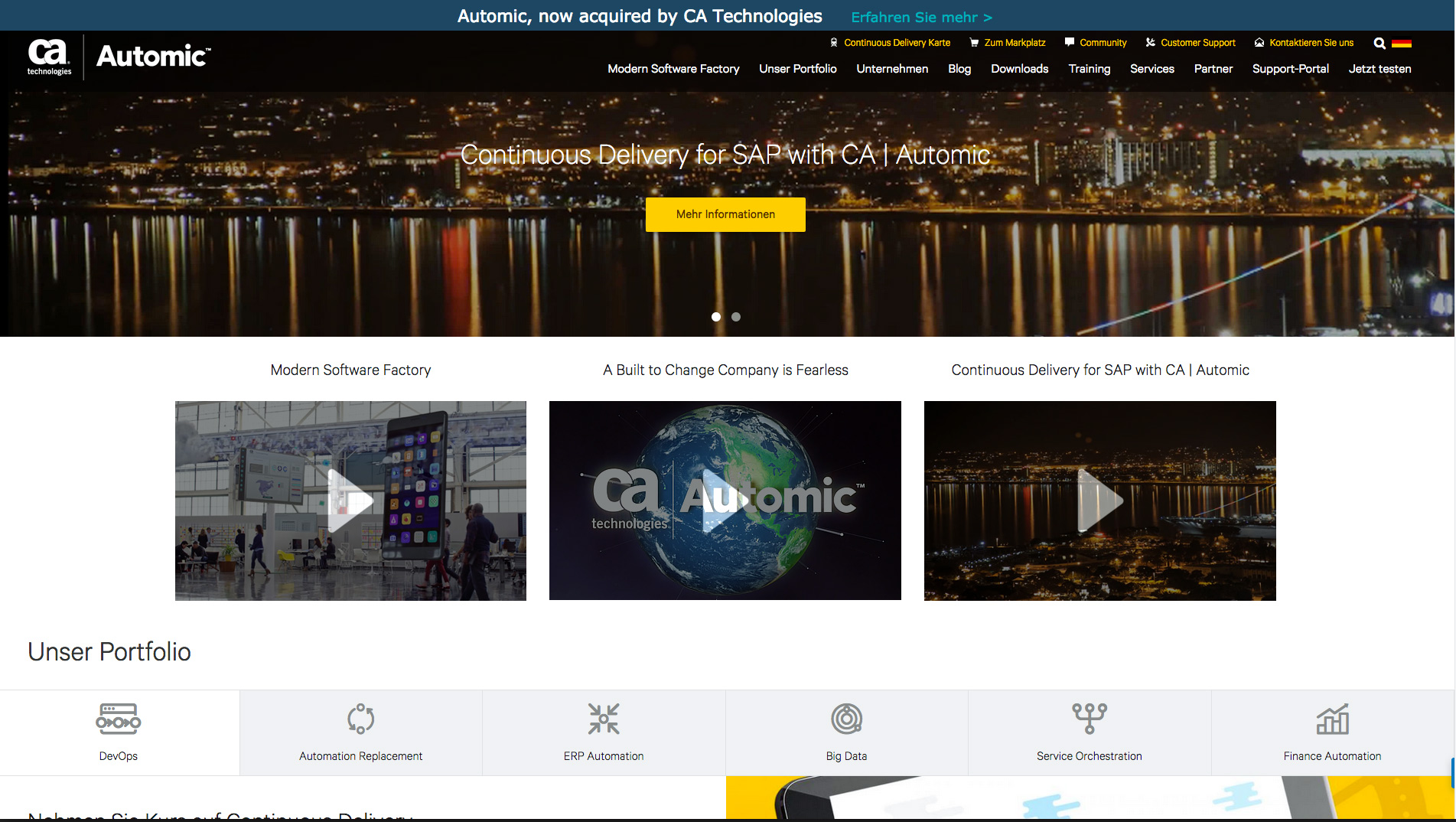Screen dimensions: 1456x822
Task: Click video heading 'Continuous Delivery for SAP with CA | Automic'
Action: click(x=1100, y=370)
